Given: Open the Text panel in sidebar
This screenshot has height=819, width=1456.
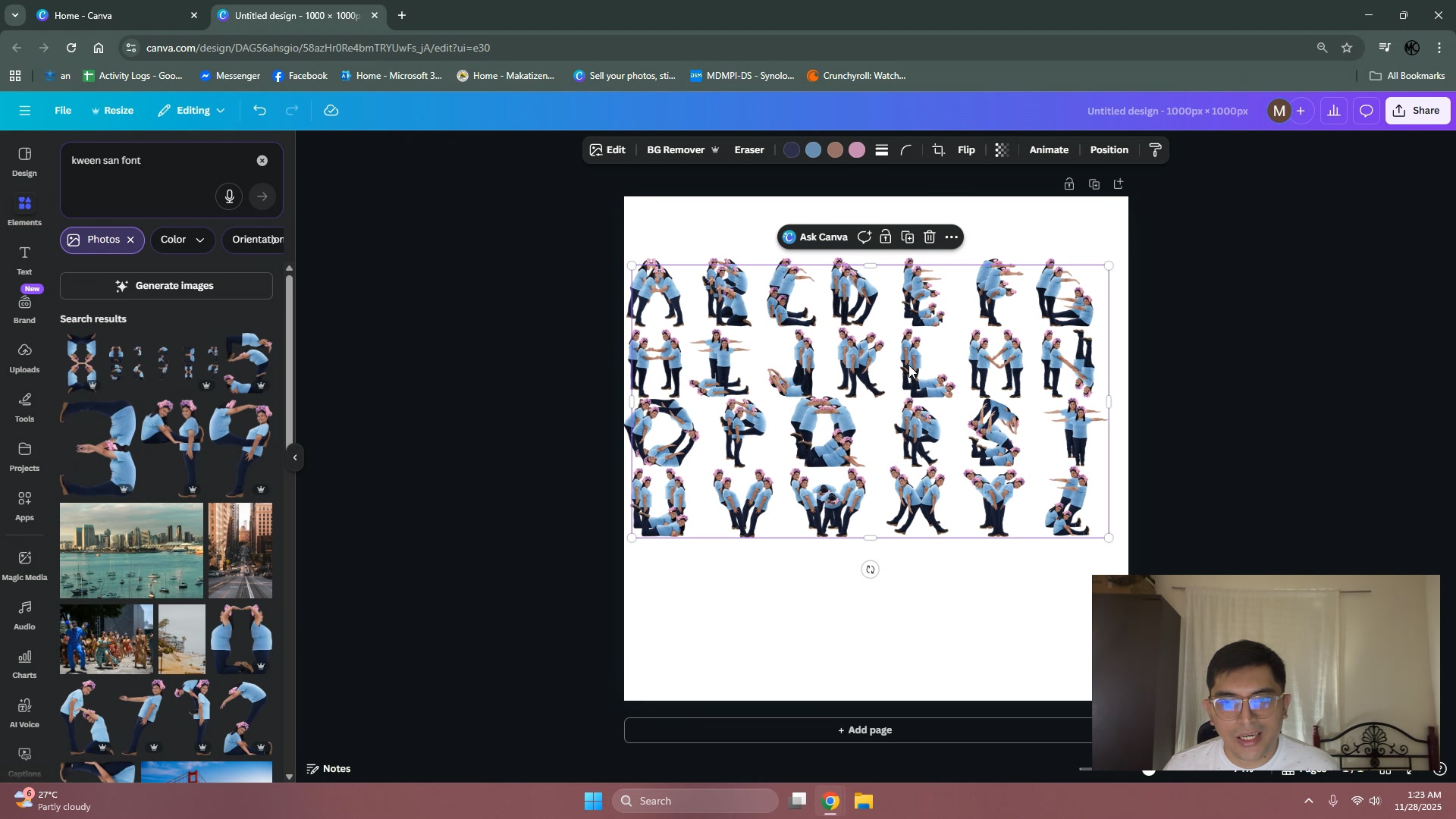Looking at the screenshot, I should tap(24, 260).
